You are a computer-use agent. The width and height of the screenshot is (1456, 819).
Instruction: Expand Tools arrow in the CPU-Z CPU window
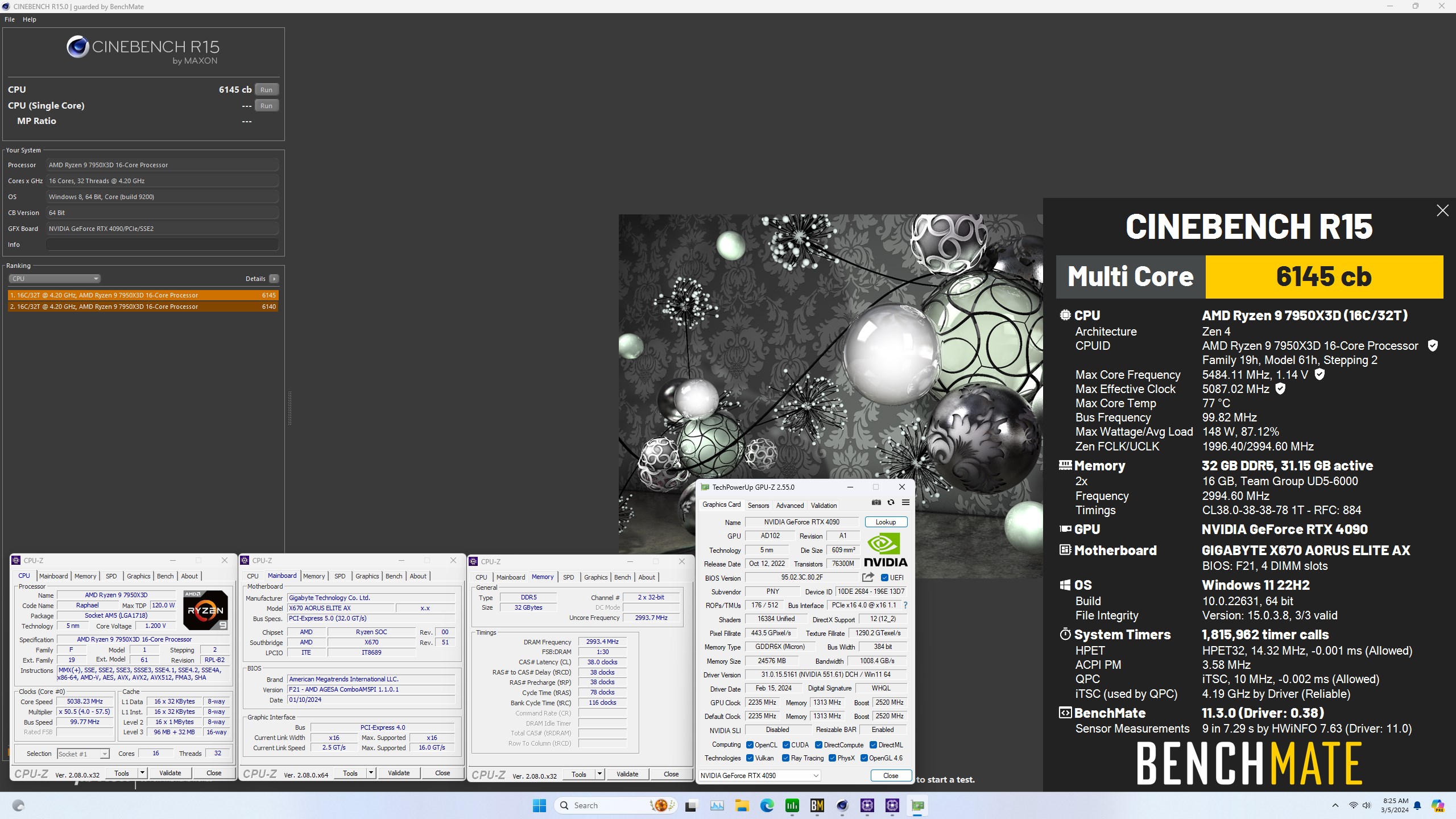[143, 773]
